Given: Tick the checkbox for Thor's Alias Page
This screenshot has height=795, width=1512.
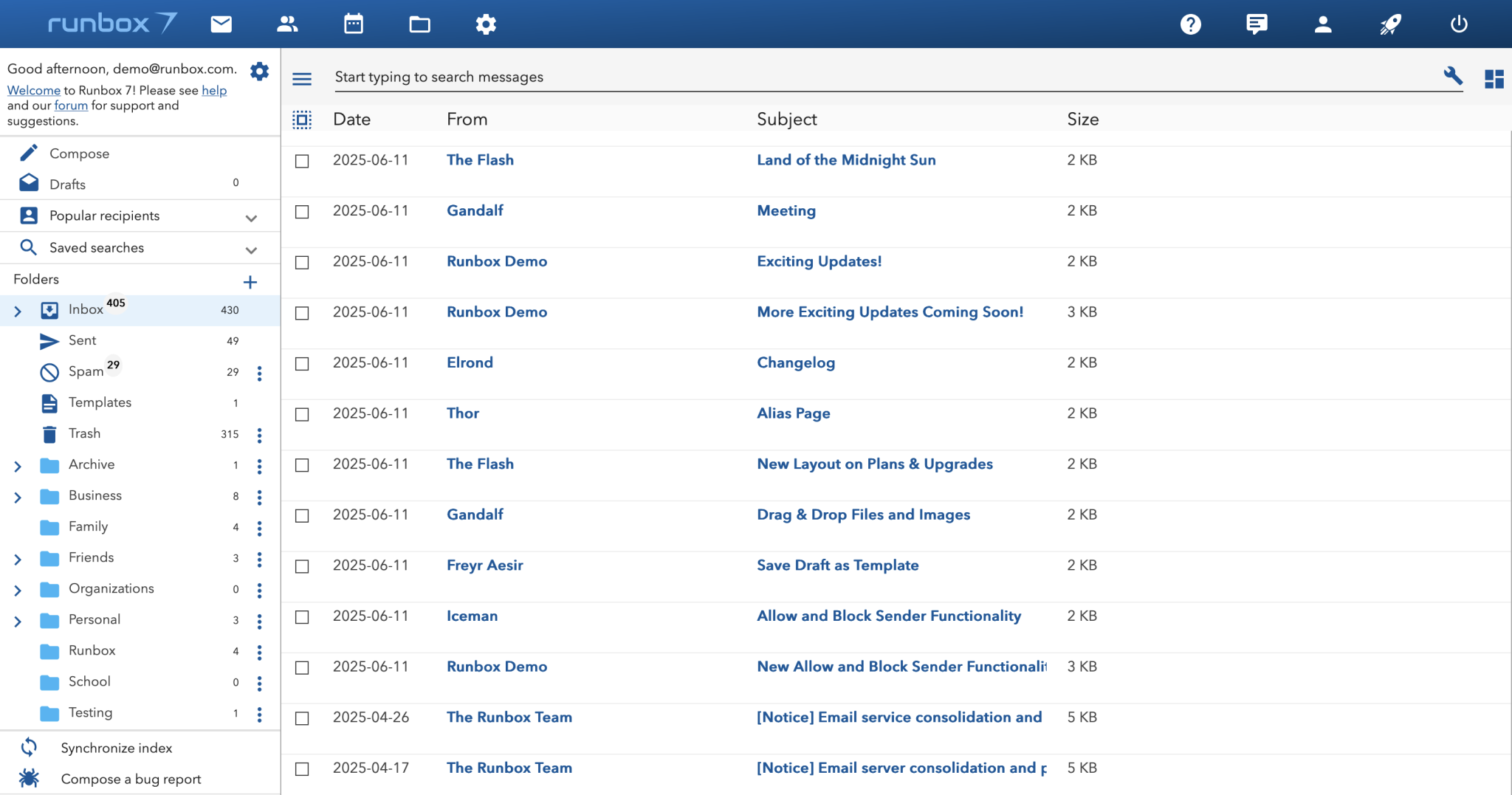Looking at the screenshot, I should [302, 415].
